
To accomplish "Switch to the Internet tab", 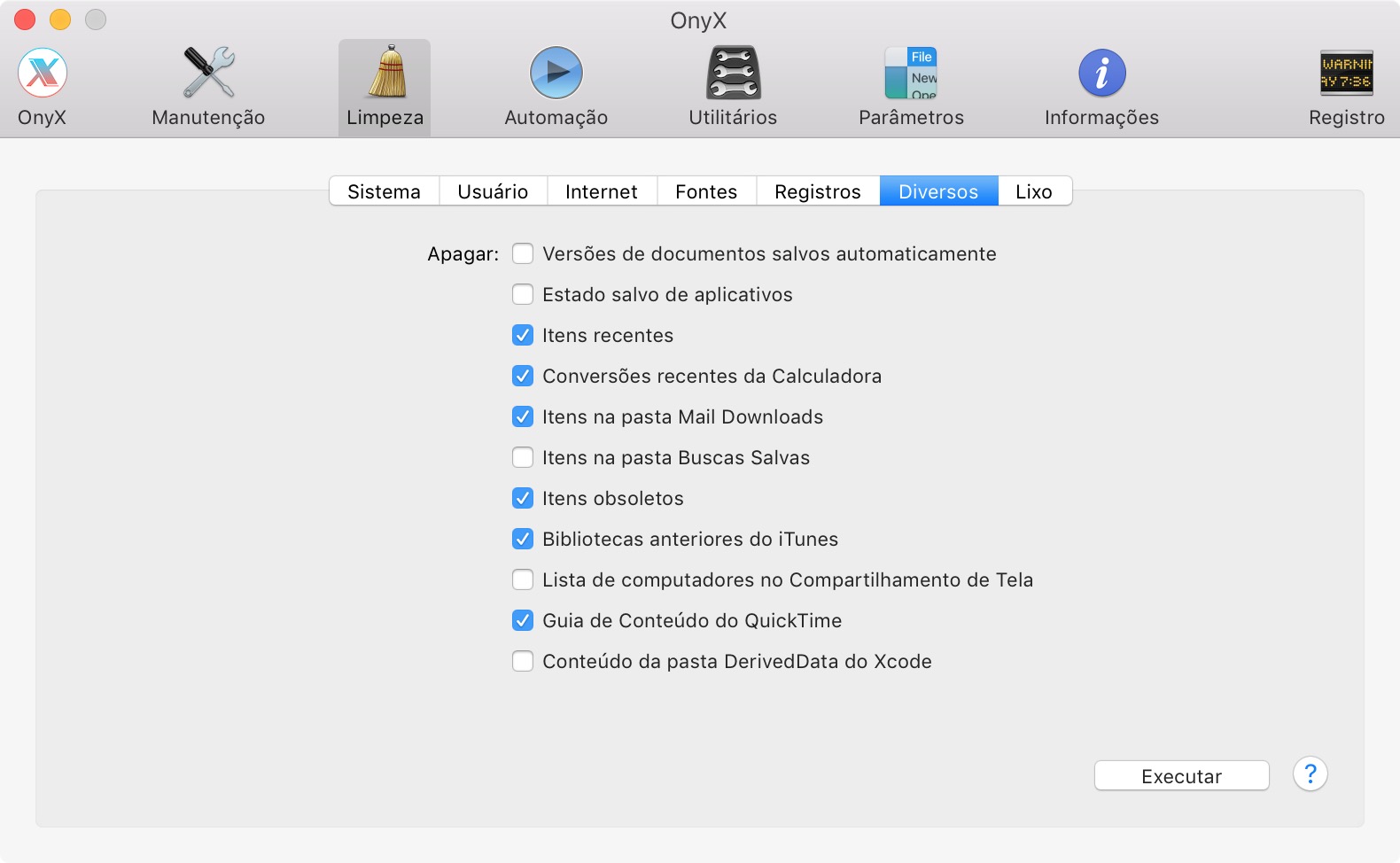I will 602,191.
